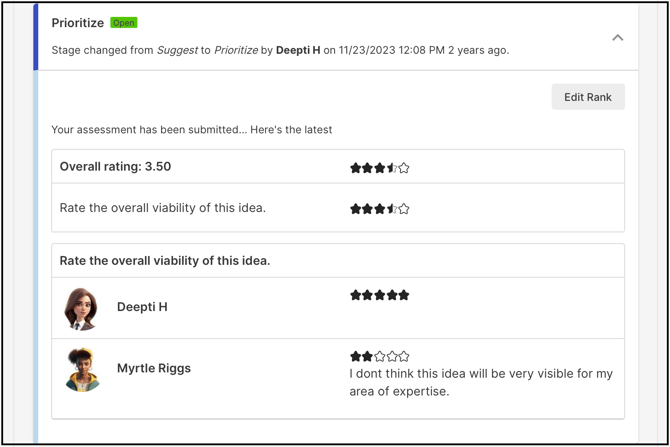Open Myrtle Riggs's reviewer name
The image size is (670, 447).
point(153,368)
